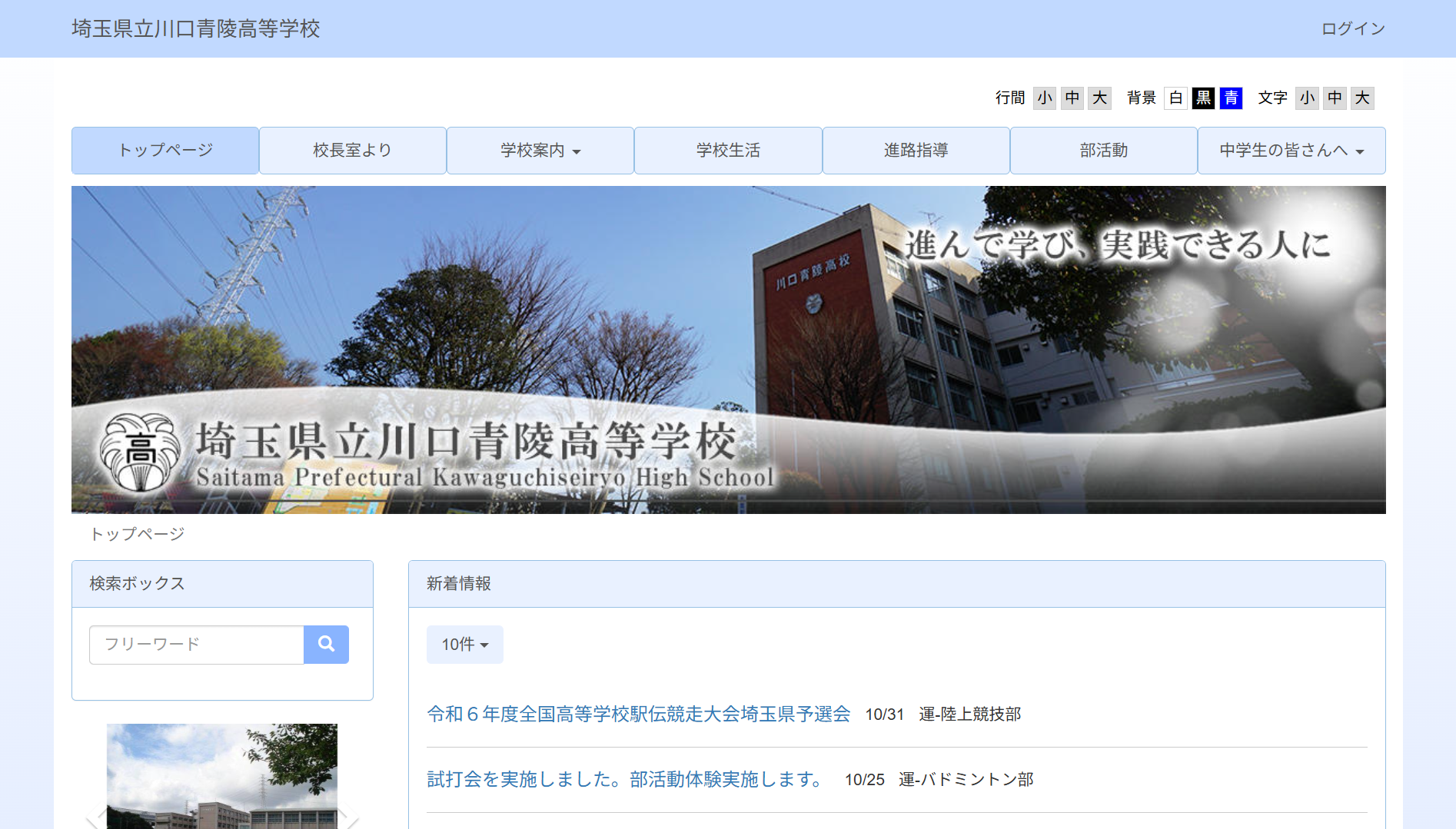
Task: Click the school building photo in sidebar
Action: [x=222, y=776]
